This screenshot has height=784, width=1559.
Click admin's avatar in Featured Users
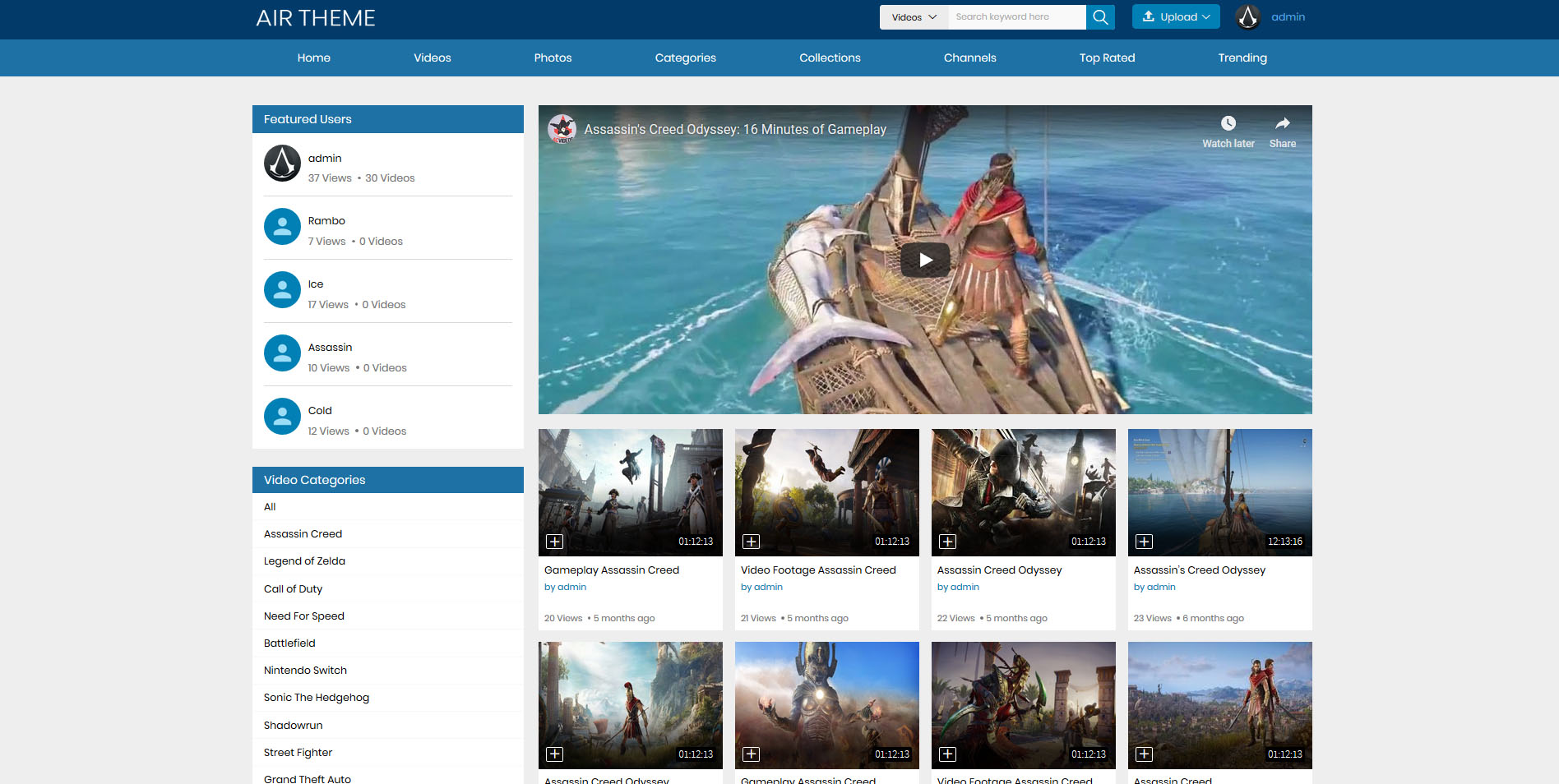point(282,163)
